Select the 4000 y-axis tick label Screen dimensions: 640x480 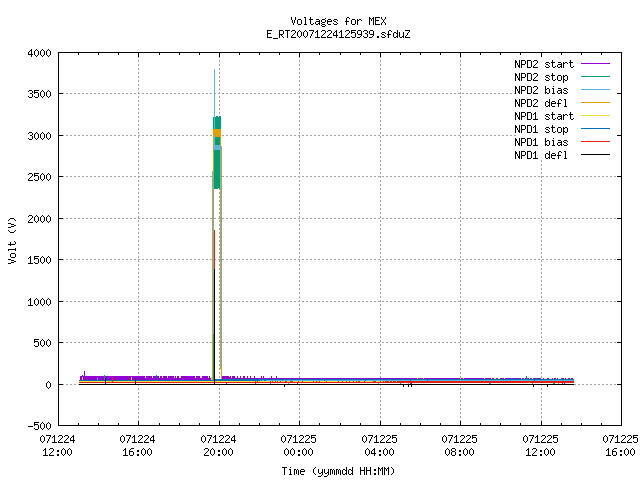pos(39,53)
